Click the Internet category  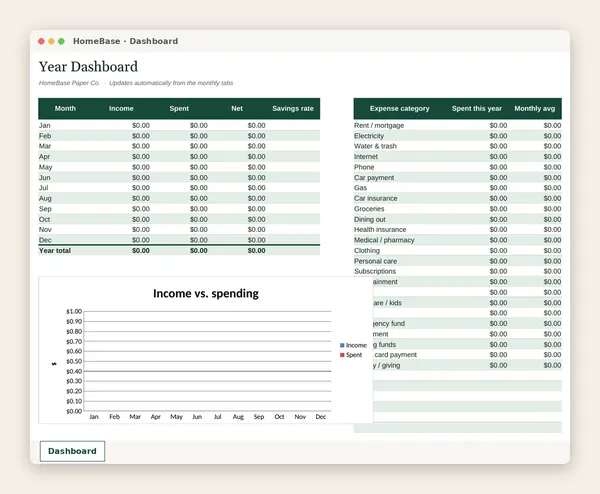pos(366,157)
